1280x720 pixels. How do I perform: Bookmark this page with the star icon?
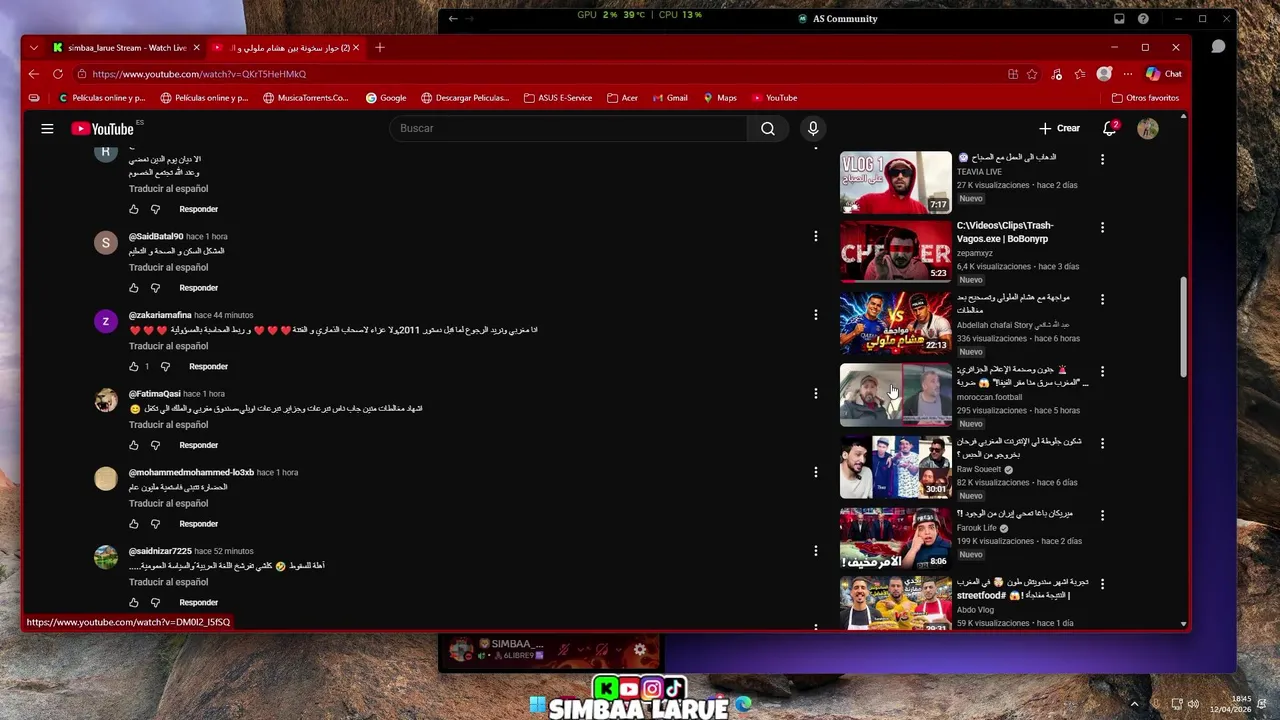[x=1032, y=74]
